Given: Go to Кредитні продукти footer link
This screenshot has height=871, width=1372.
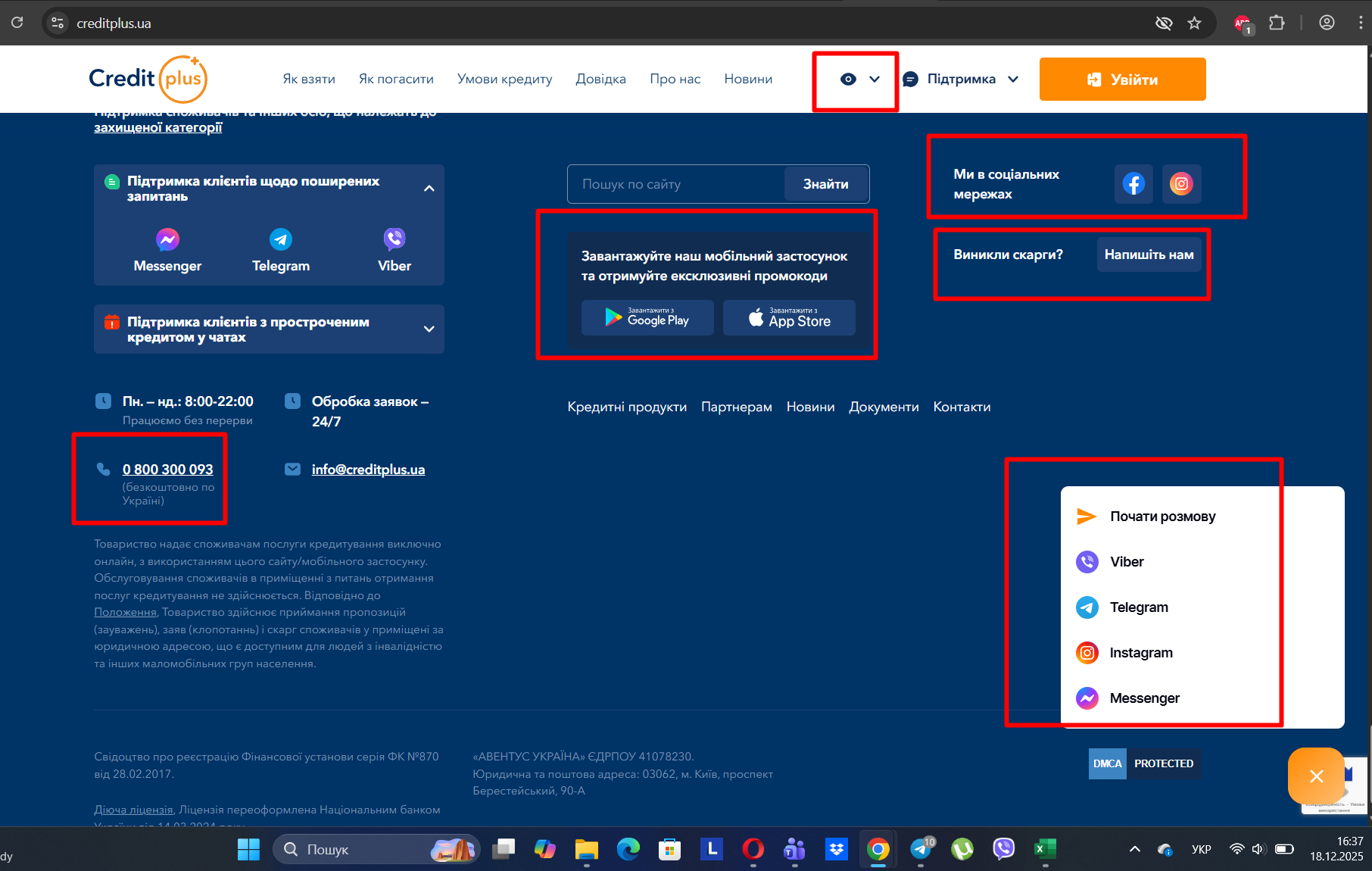Looking at the screenshot, I should 627,407.
